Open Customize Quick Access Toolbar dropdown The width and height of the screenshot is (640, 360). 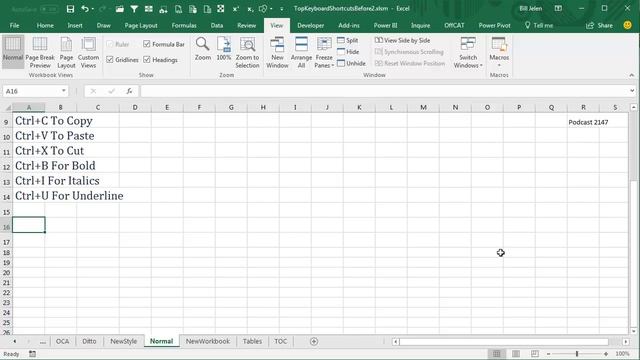(282, 9)
